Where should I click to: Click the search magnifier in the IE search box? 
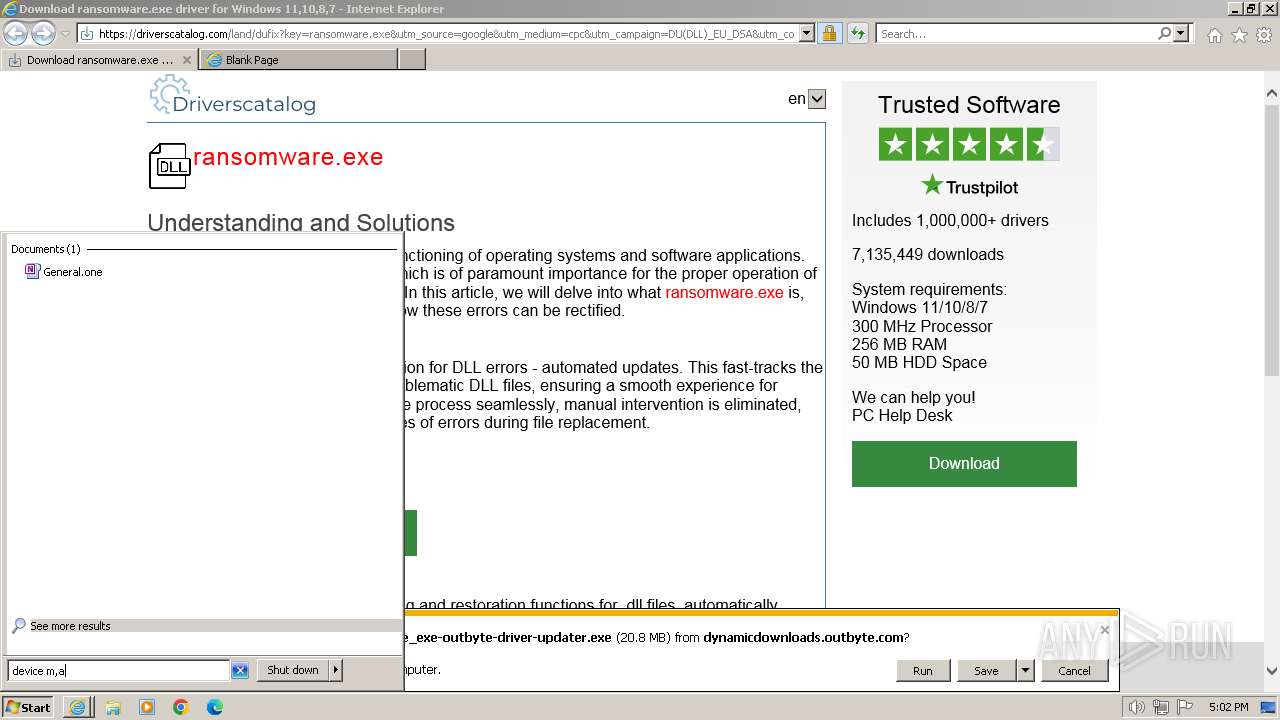point(1164,33)
